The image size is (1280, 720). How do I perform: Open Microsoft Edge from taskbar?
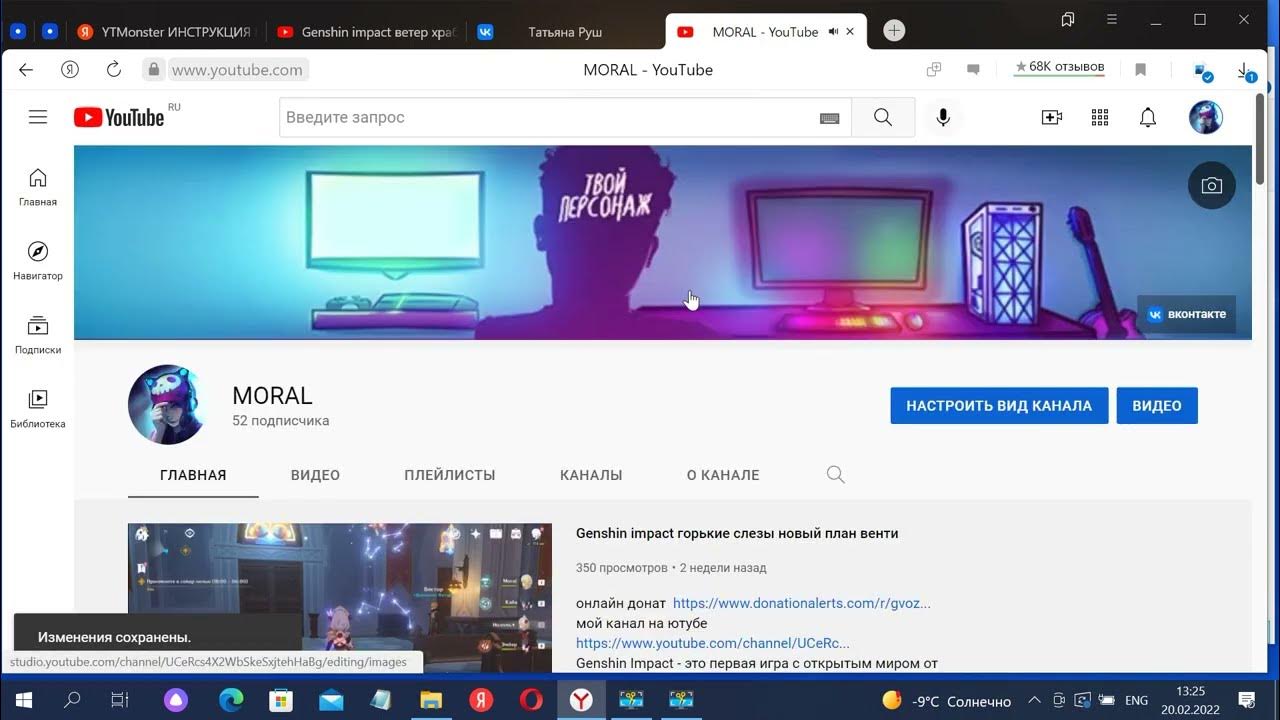pyautogui.click(x=231, y=700)
